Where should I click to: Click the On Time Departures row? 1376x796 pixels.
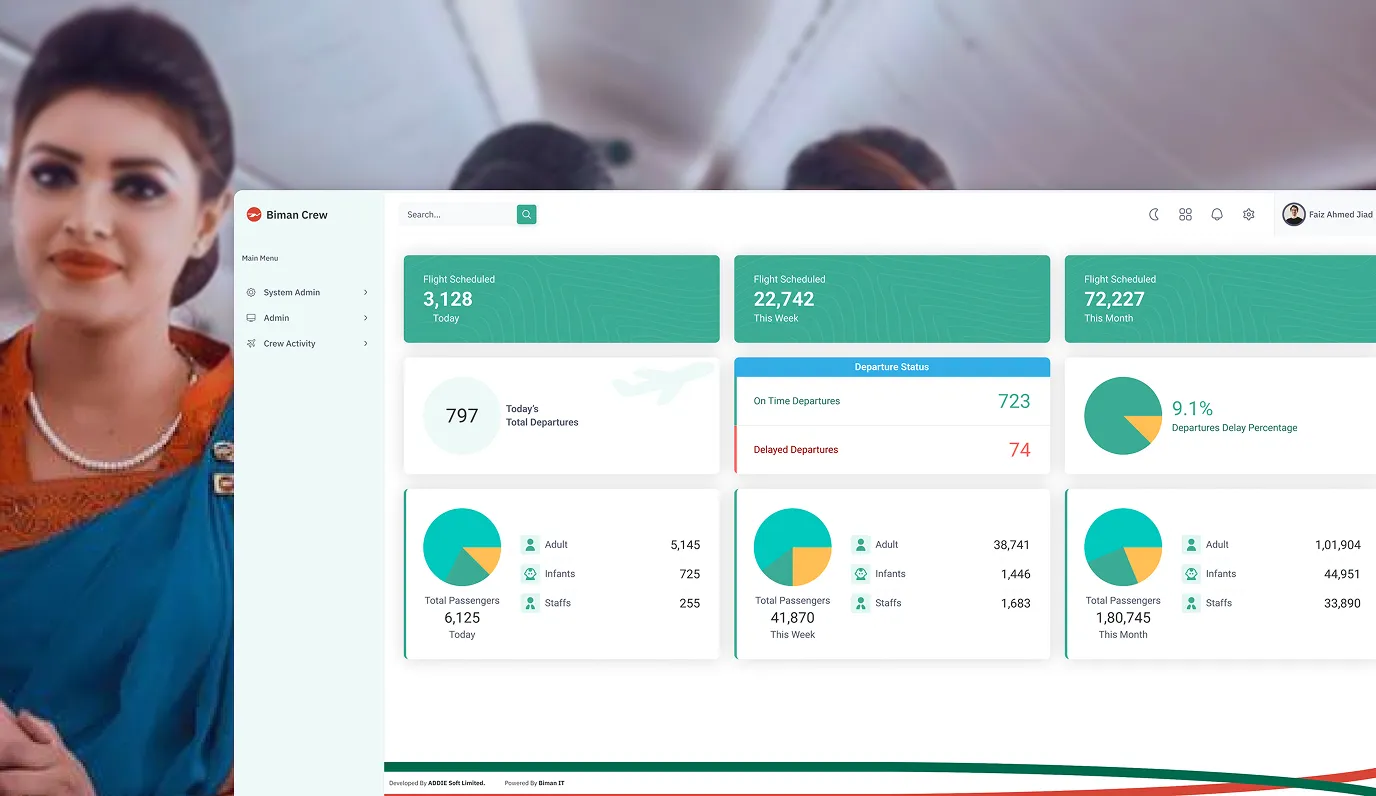[x=891, y=401]
